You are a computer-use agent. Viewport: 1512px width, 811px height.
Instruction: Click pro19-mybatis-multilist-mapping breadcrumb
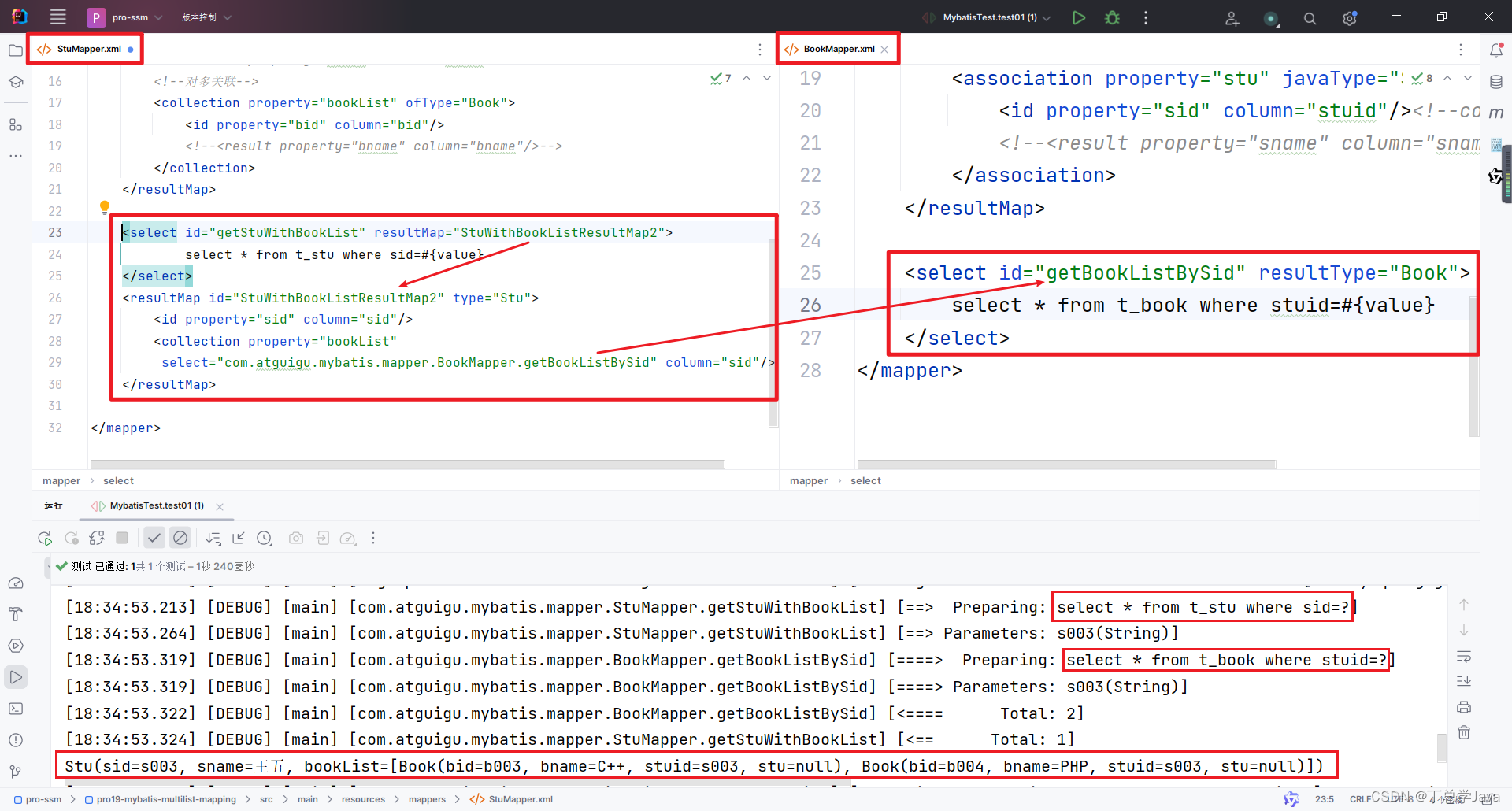[x=166, y=799]
